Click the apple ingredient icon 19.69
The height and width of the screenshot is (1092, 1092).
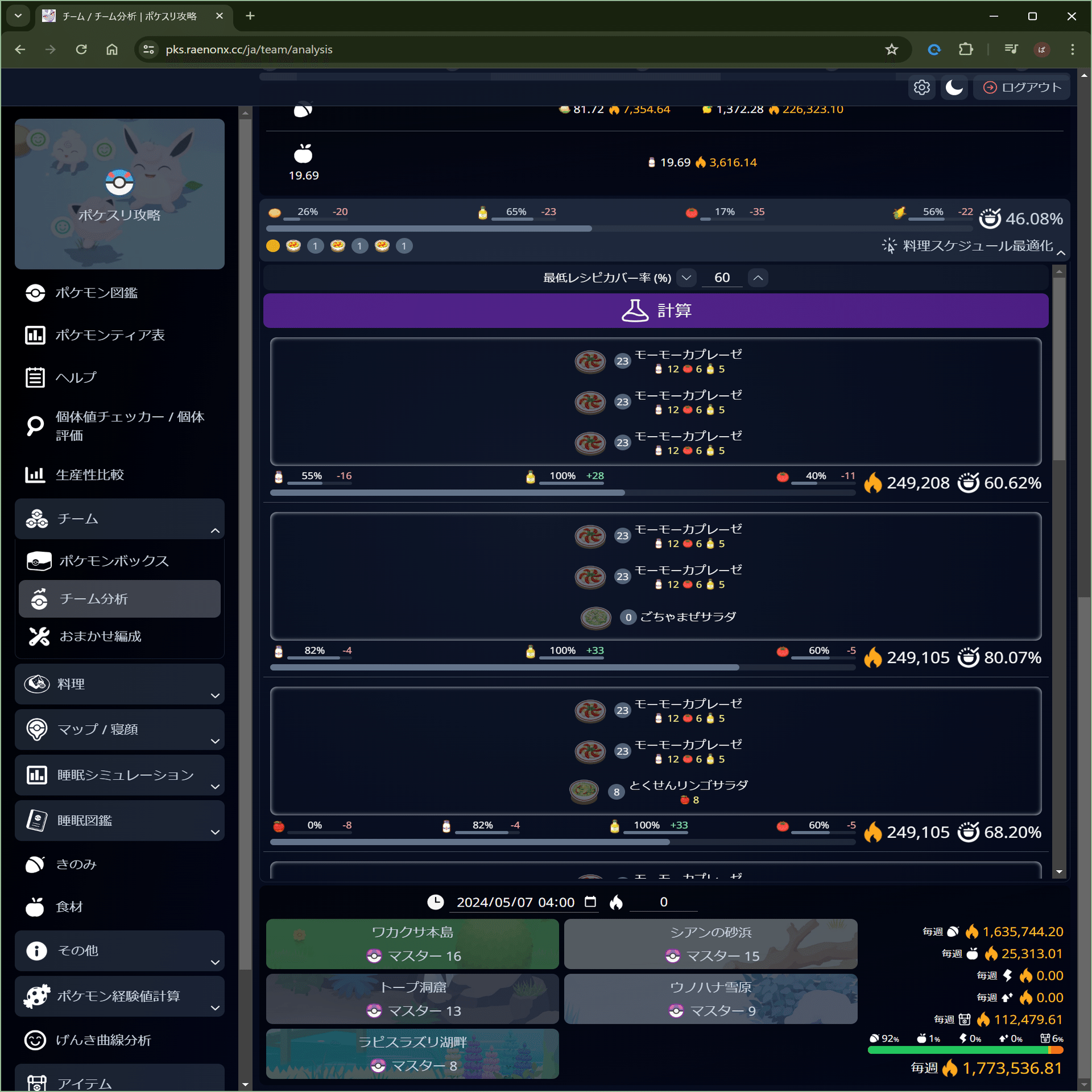pos(303,154)
